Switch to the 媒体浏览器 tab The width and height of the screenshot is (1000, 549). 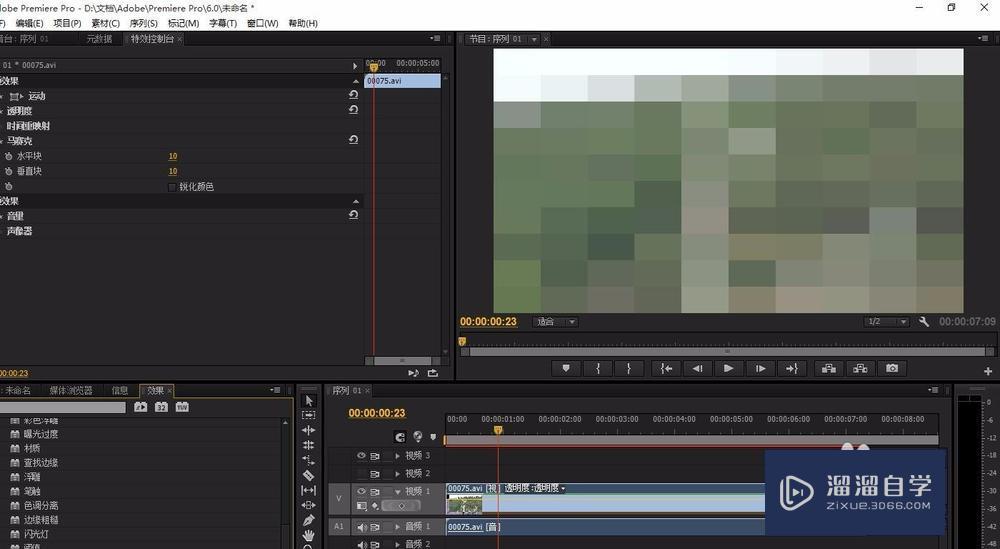point(70,390)
